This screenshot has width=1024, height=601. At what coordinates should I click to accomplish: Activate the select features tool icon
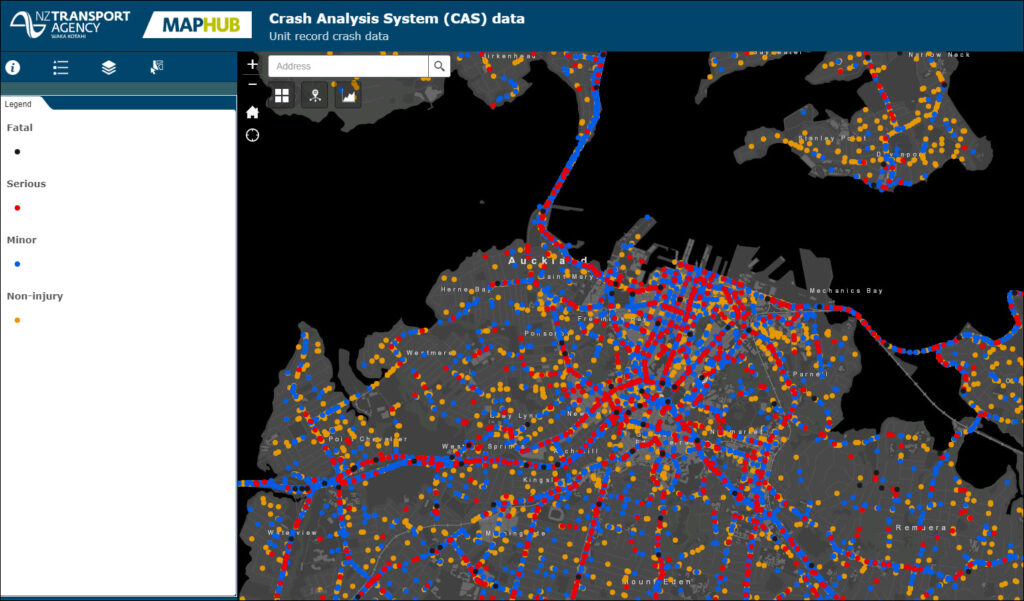pyautogui.click(x=157, y=67)
